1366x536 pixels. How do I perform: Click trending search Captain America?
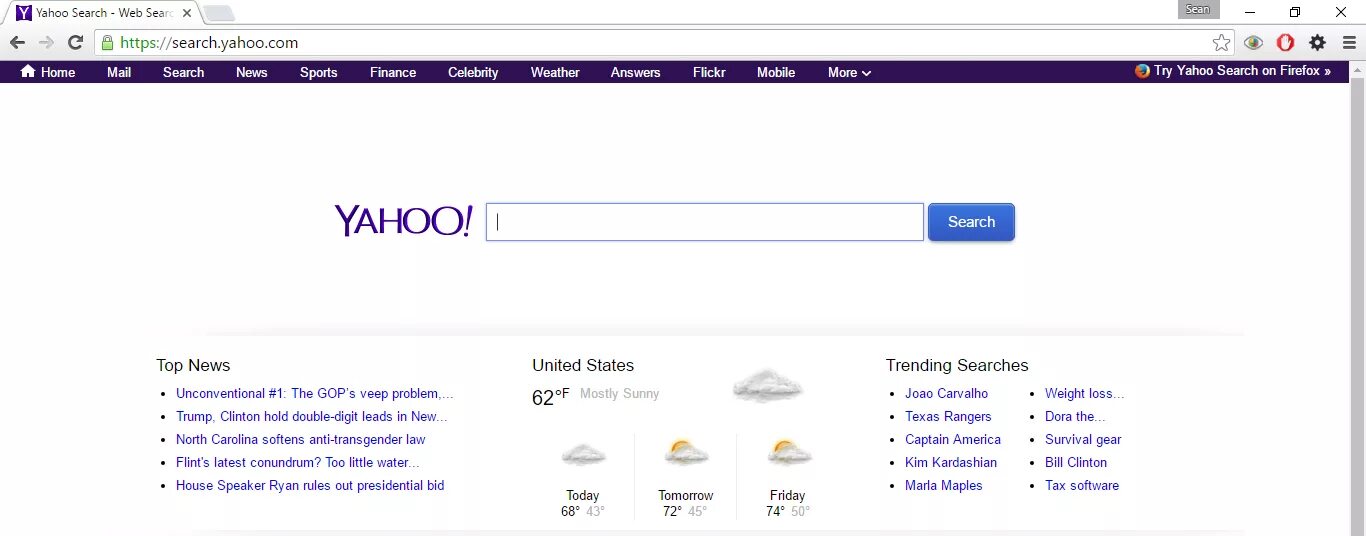[x=953, y=439]
